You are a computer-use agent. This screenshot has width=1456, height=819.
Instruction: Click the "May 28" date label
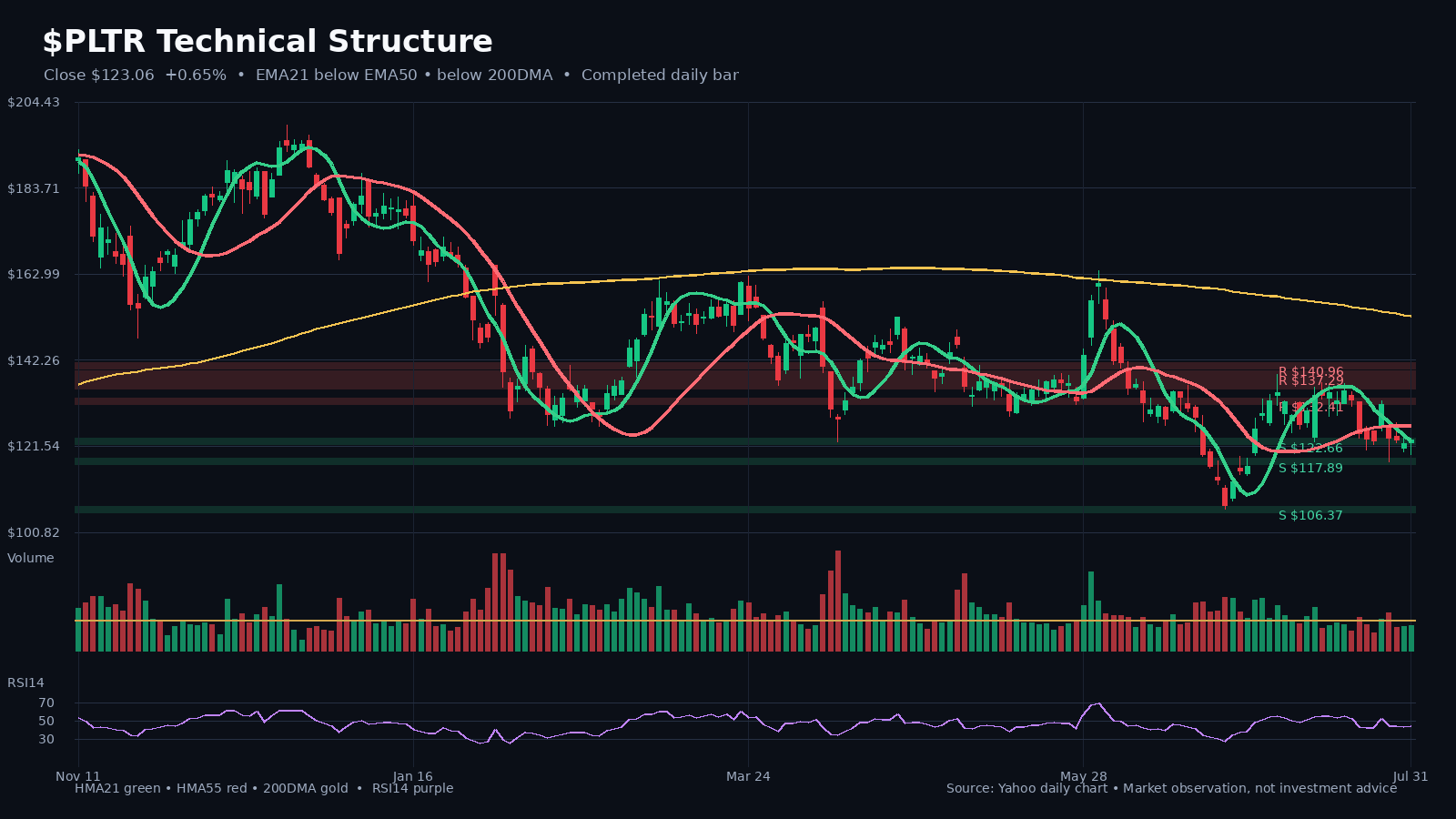[x=1084, y=776]
